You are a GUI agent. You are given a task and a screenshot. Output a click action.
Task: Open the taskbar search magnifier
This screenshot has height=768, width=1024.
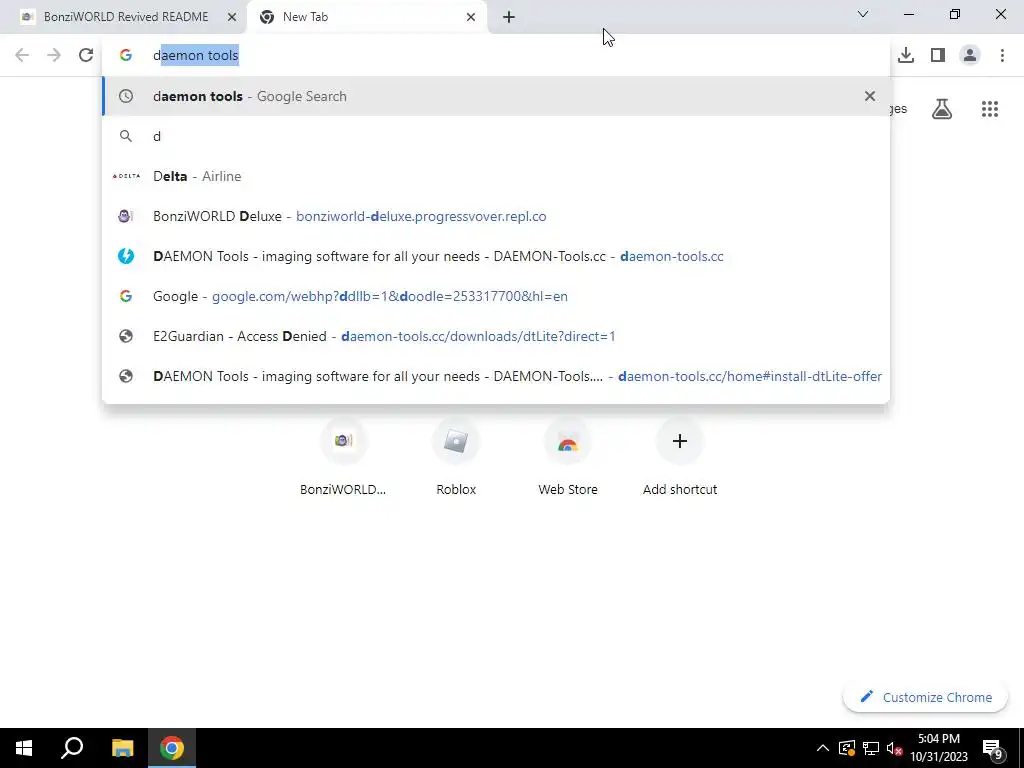(72, 748)
